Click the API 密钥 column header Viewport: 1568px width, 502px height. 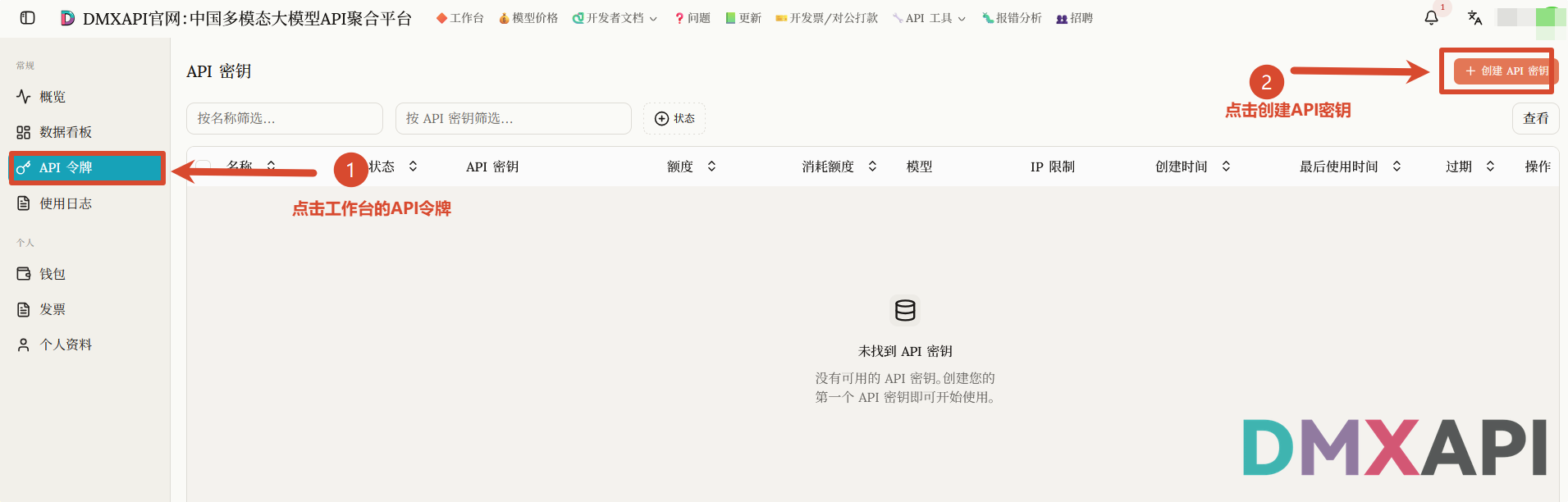492,167
